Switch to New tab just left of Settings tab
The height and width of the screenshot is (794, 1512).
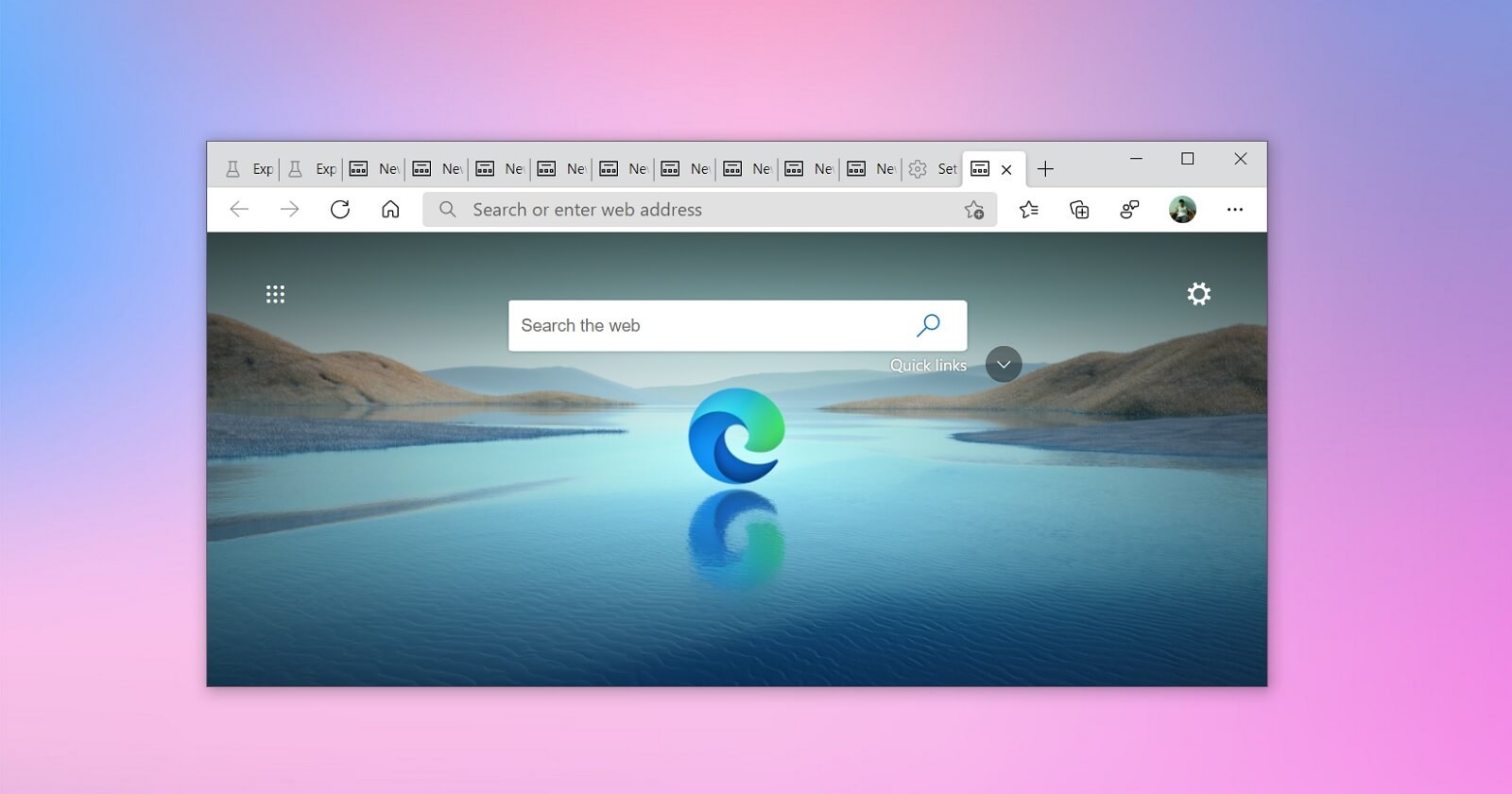(x=870, y=169)
